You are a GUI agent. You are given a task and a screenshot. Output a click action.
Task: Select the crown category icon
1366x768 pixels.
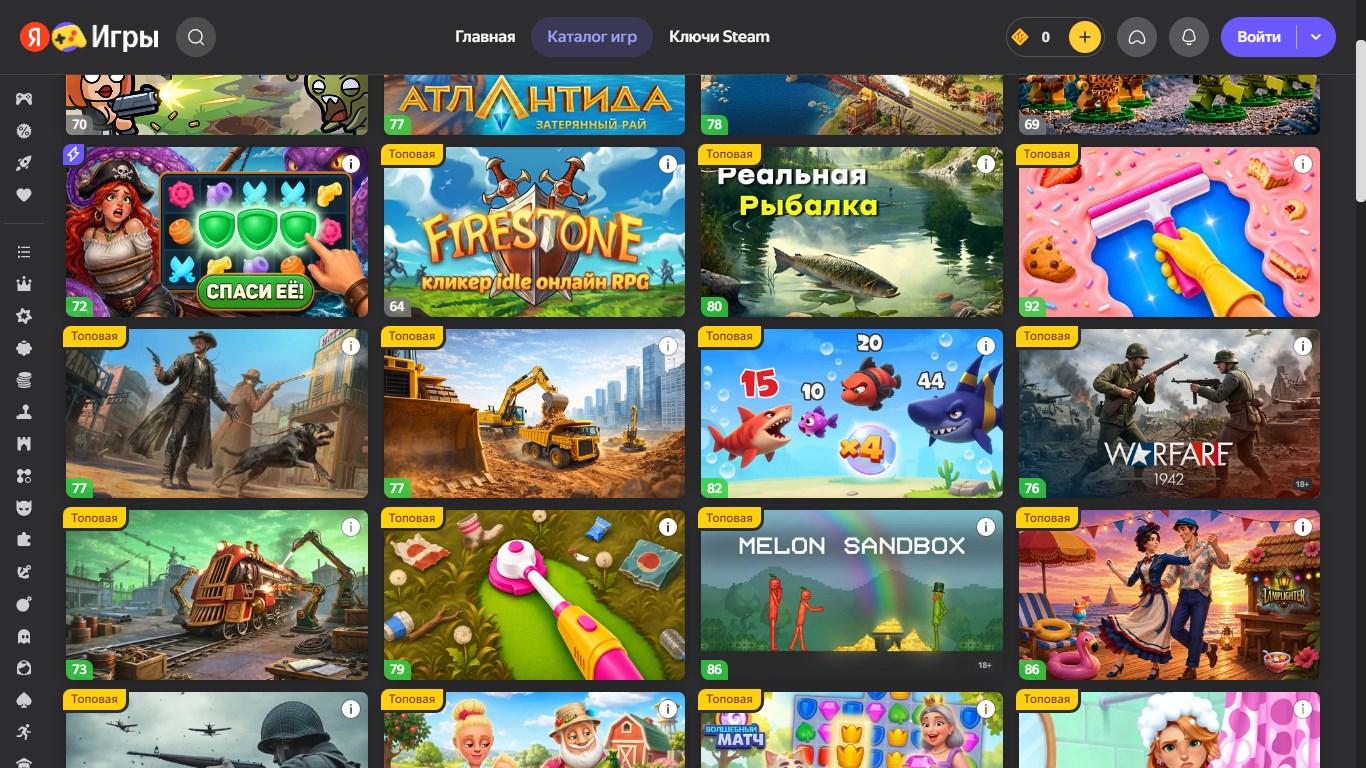[24, 284]
